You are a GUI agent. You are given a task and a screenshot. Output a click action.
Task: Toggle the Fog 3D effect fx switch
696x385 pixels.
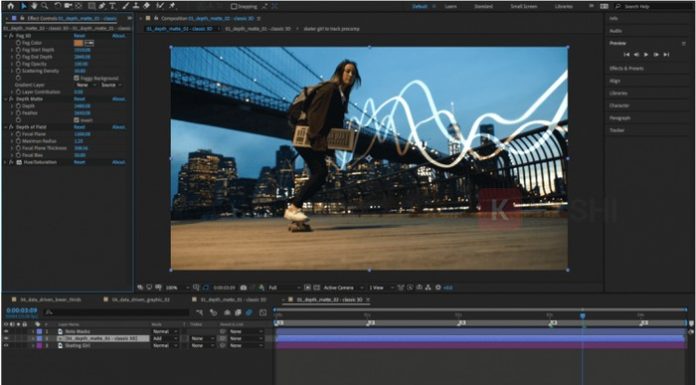[11, 36]
